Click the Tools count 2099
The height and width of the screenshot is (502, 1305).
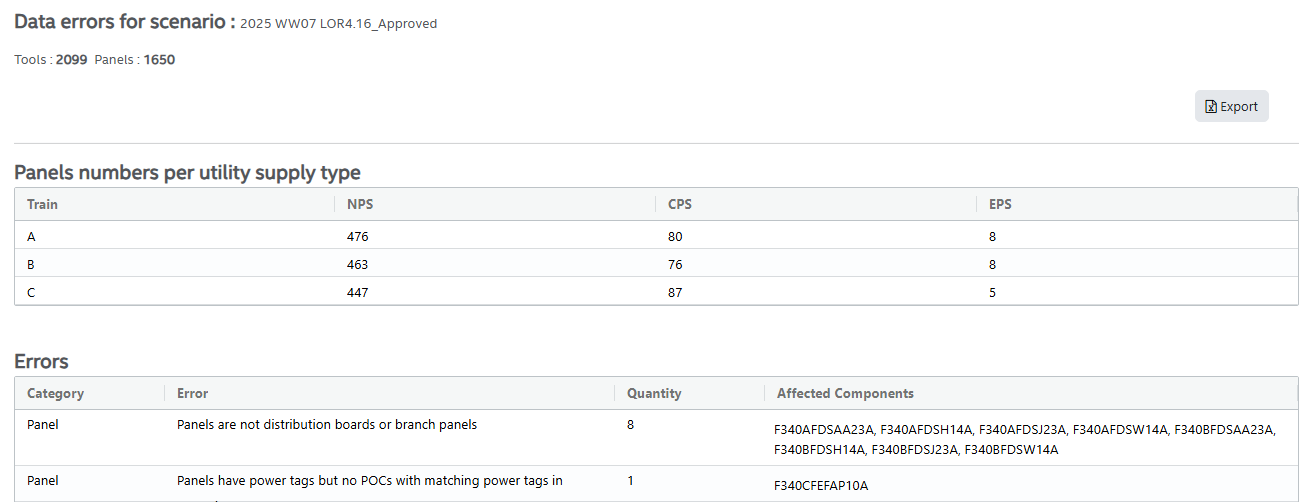[x=71, y=60]
